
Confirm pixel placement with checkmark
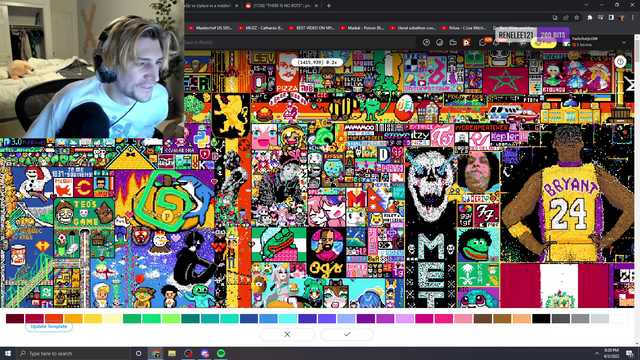coord(347,334)
